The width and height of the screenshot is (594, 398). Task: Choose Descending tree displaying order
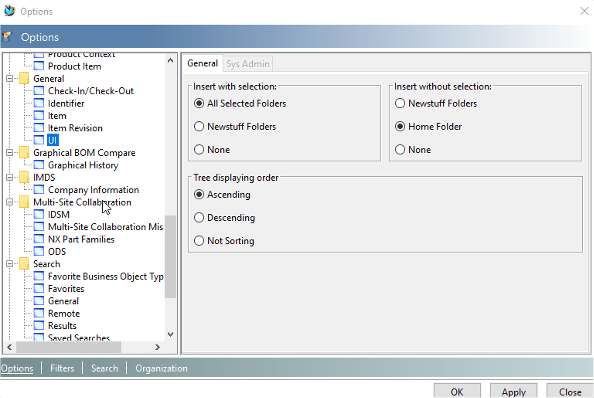tap(199, 218)
